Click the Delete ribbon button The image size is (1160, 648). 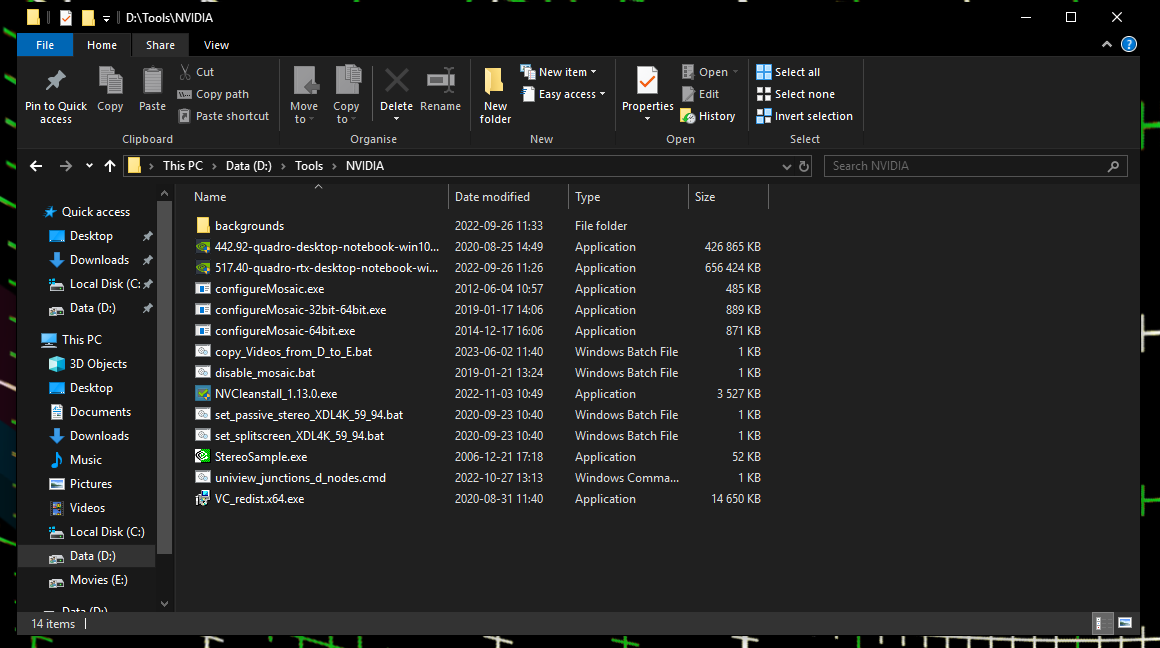coord(397,95)
